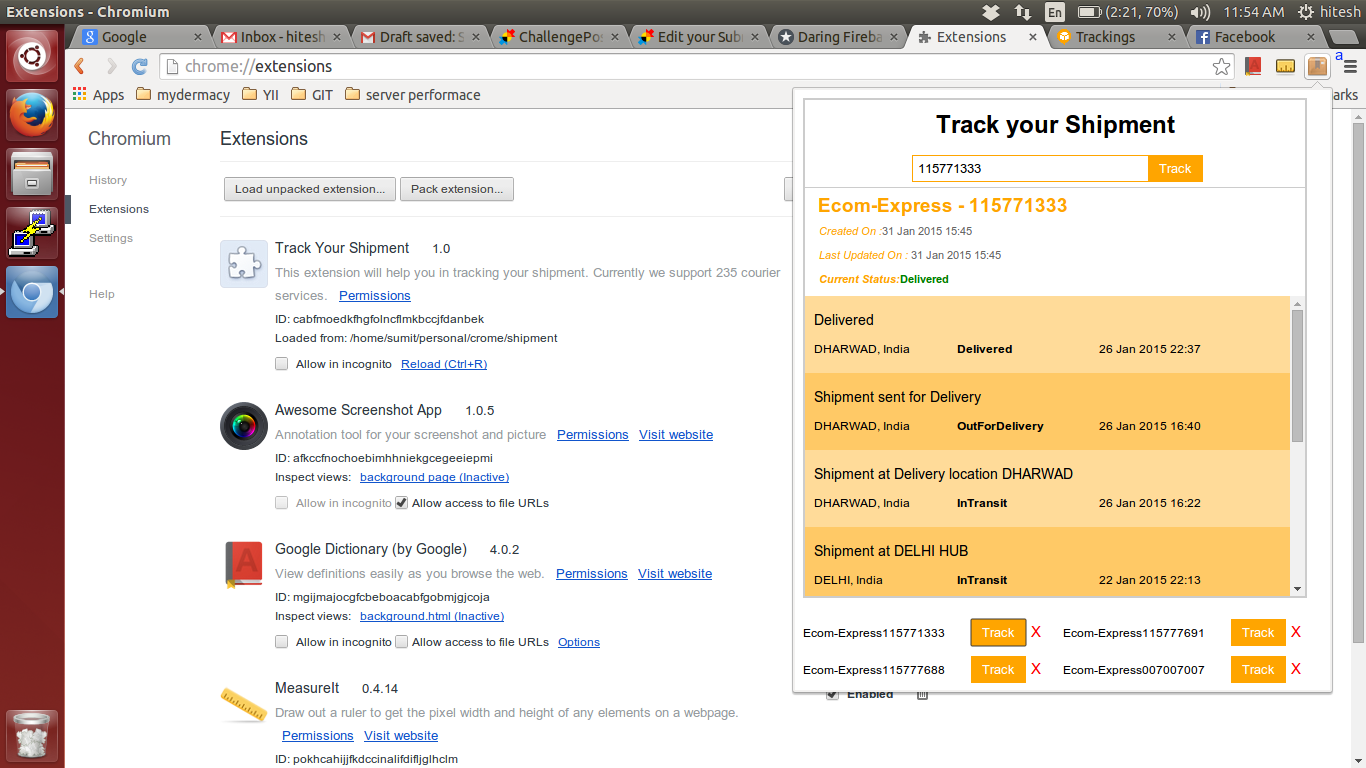Delete MeasureIt using trash icon
Screen dimensions: 1366x768
(922, 694)
